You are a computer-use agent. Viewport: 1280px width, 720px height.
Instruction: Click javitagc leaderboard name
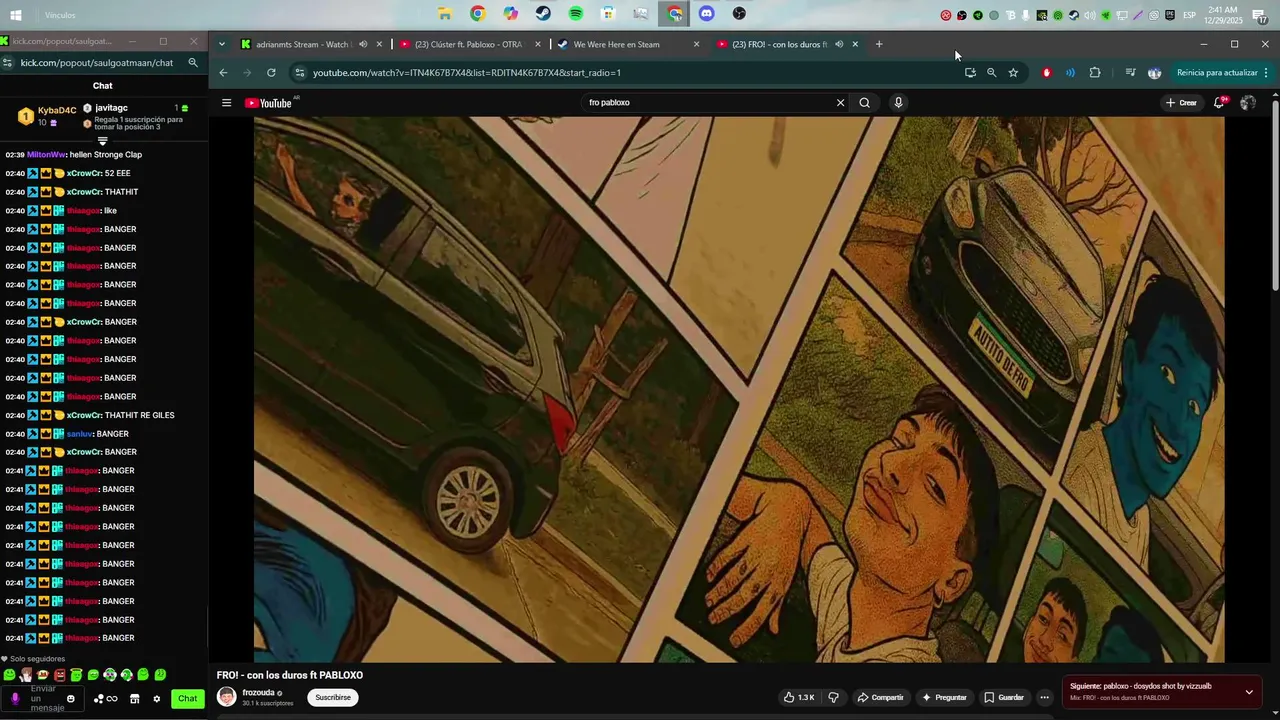[x=111, y=108]
